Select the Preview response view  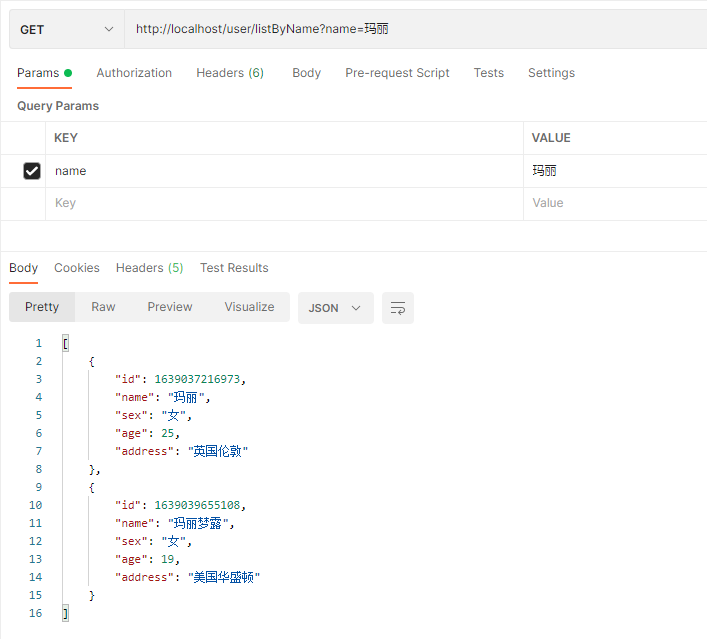pos(170,307)
